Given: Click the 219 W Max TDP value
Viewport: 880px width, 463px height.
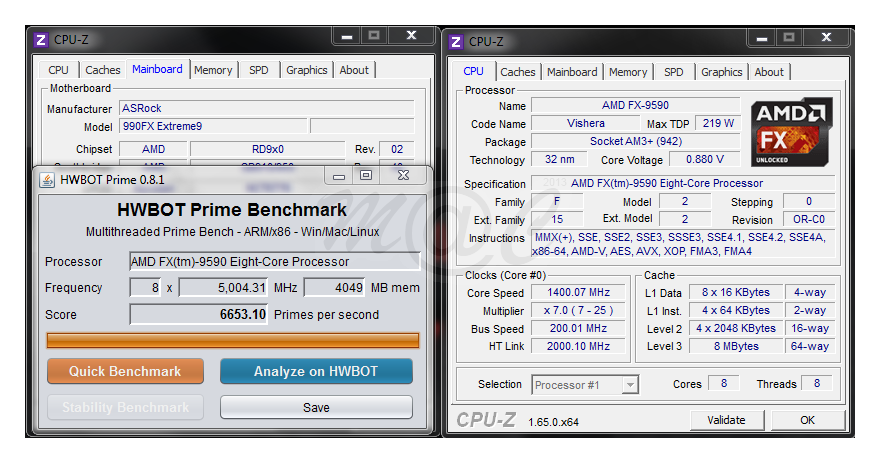Looking at the screenshot, I should [x=718, y=123].
